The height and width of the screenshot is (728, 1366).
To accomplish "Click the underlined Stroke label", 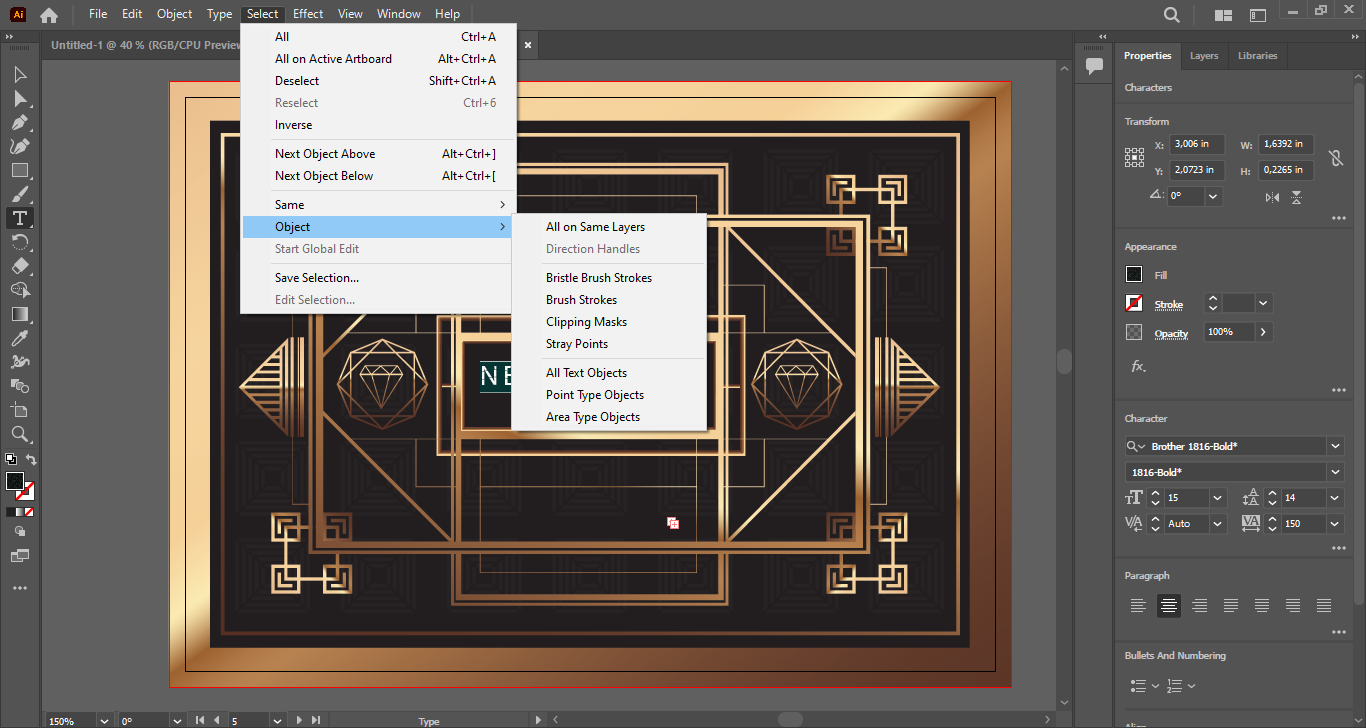I will pyautogui.click(x=1168, y=304).
